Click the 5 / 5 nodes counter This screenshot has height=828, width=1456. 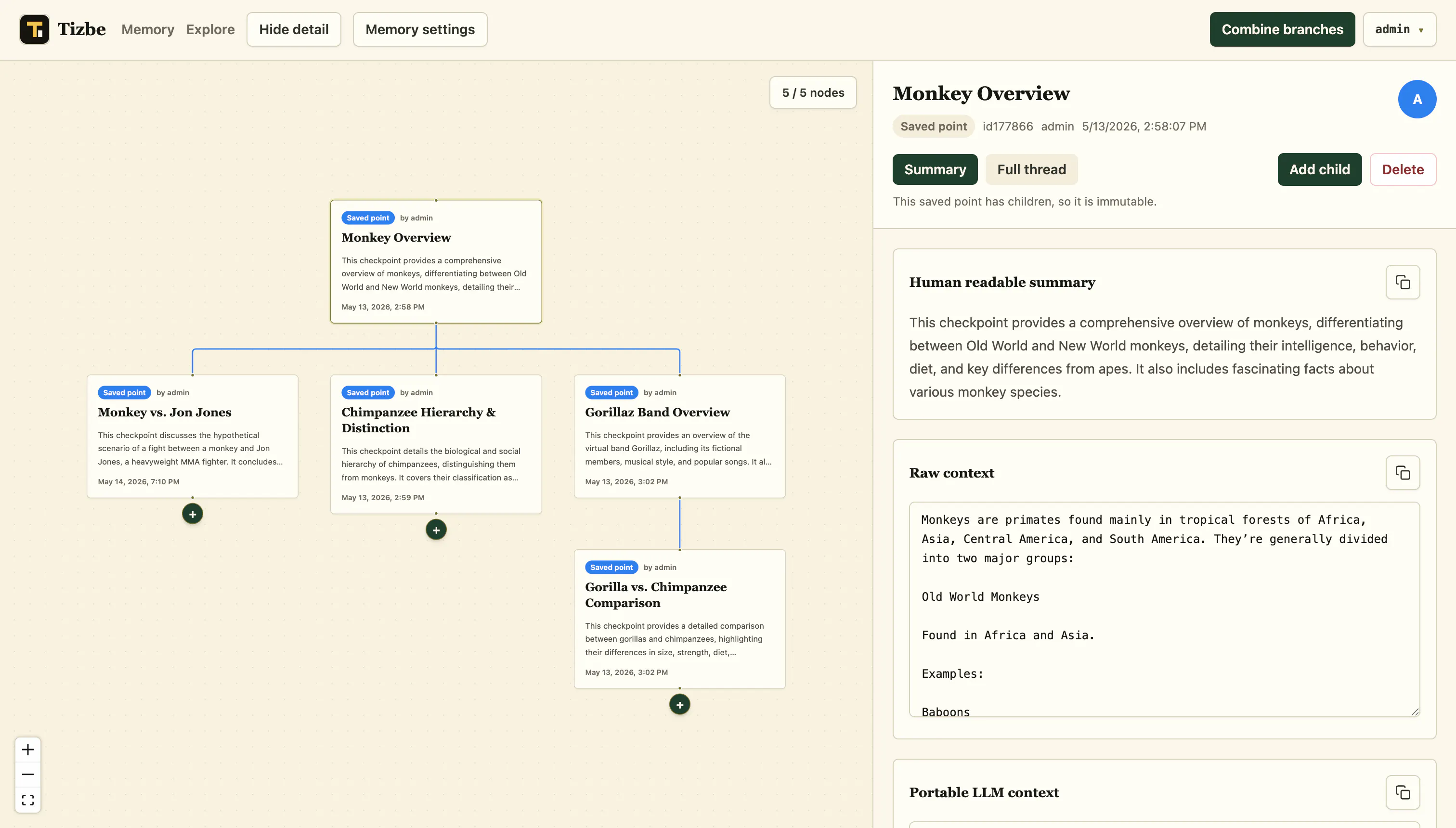[x=813, y=93]
